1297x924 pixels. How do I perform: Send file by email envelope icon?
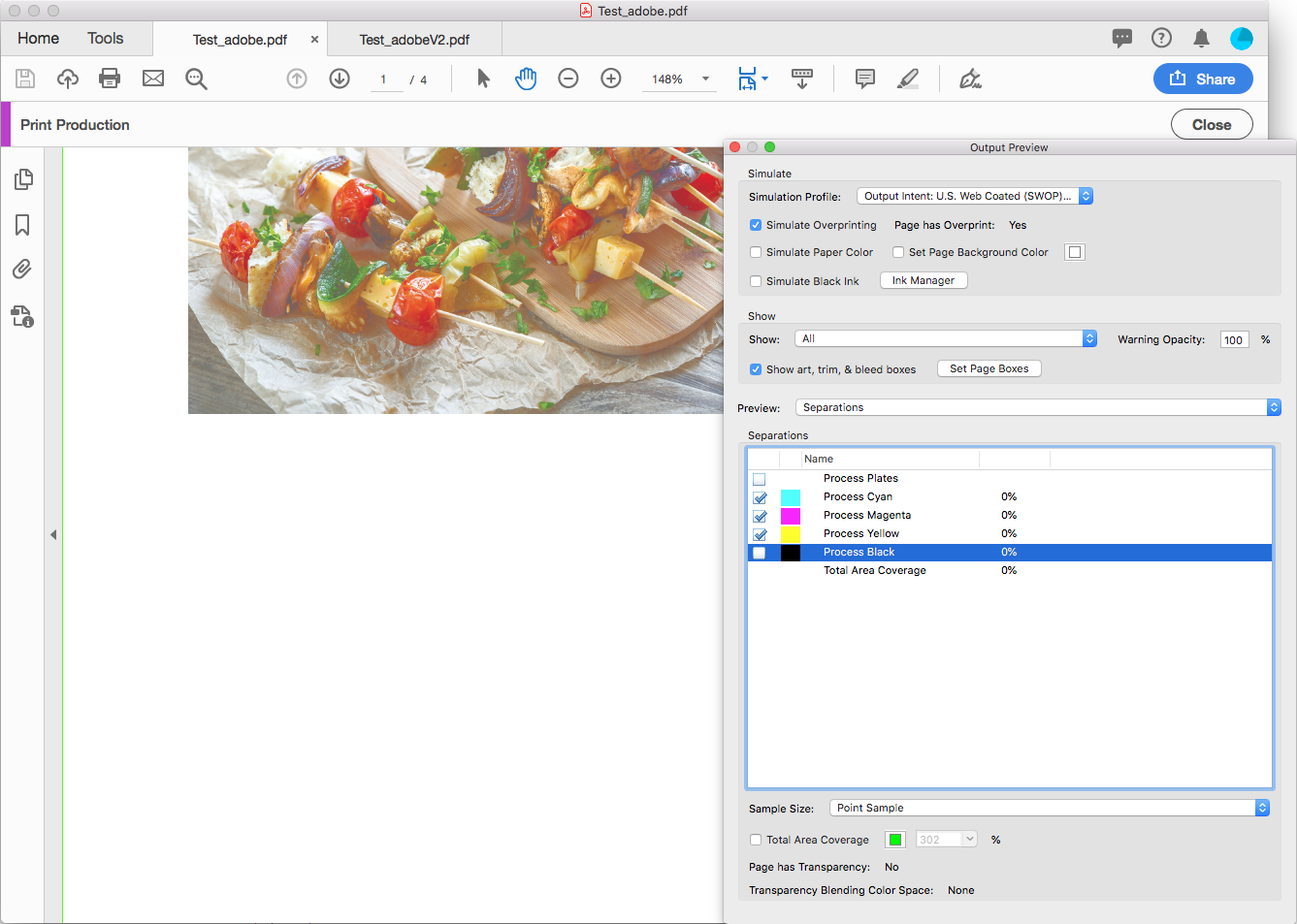pyautogui.click(x=153, y=79)
